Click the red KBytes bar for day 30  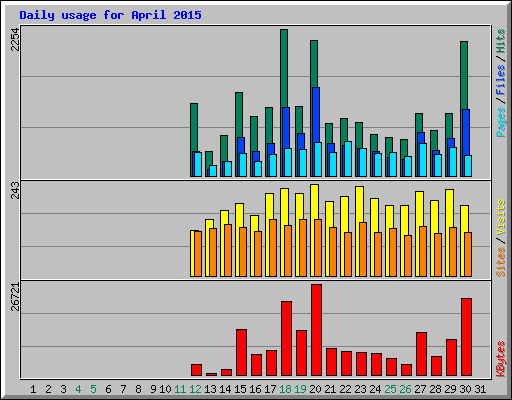[x=466, y=337]
